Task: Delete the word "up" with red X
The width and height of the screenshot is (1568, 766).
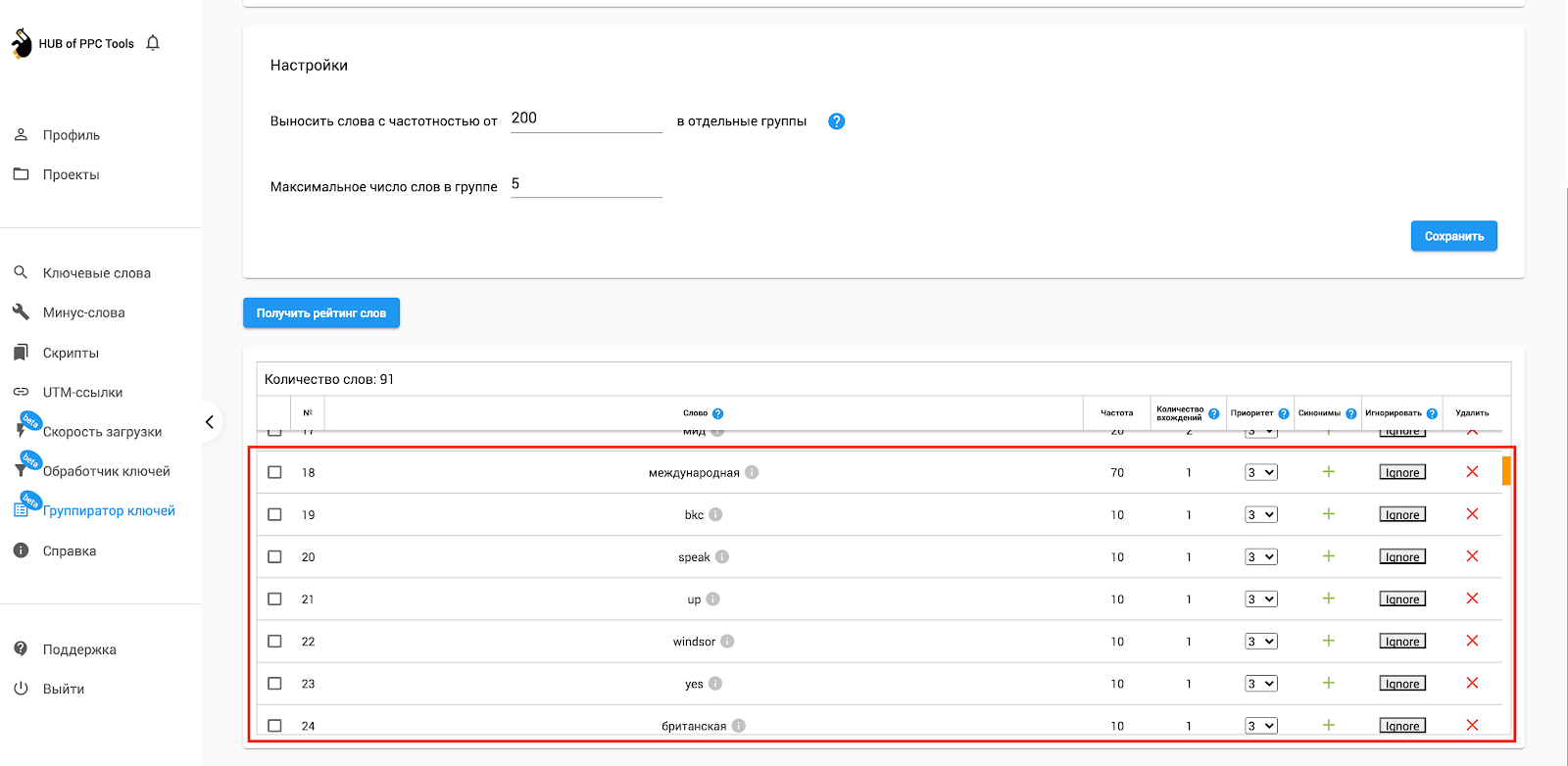Action: point(1472,598)
